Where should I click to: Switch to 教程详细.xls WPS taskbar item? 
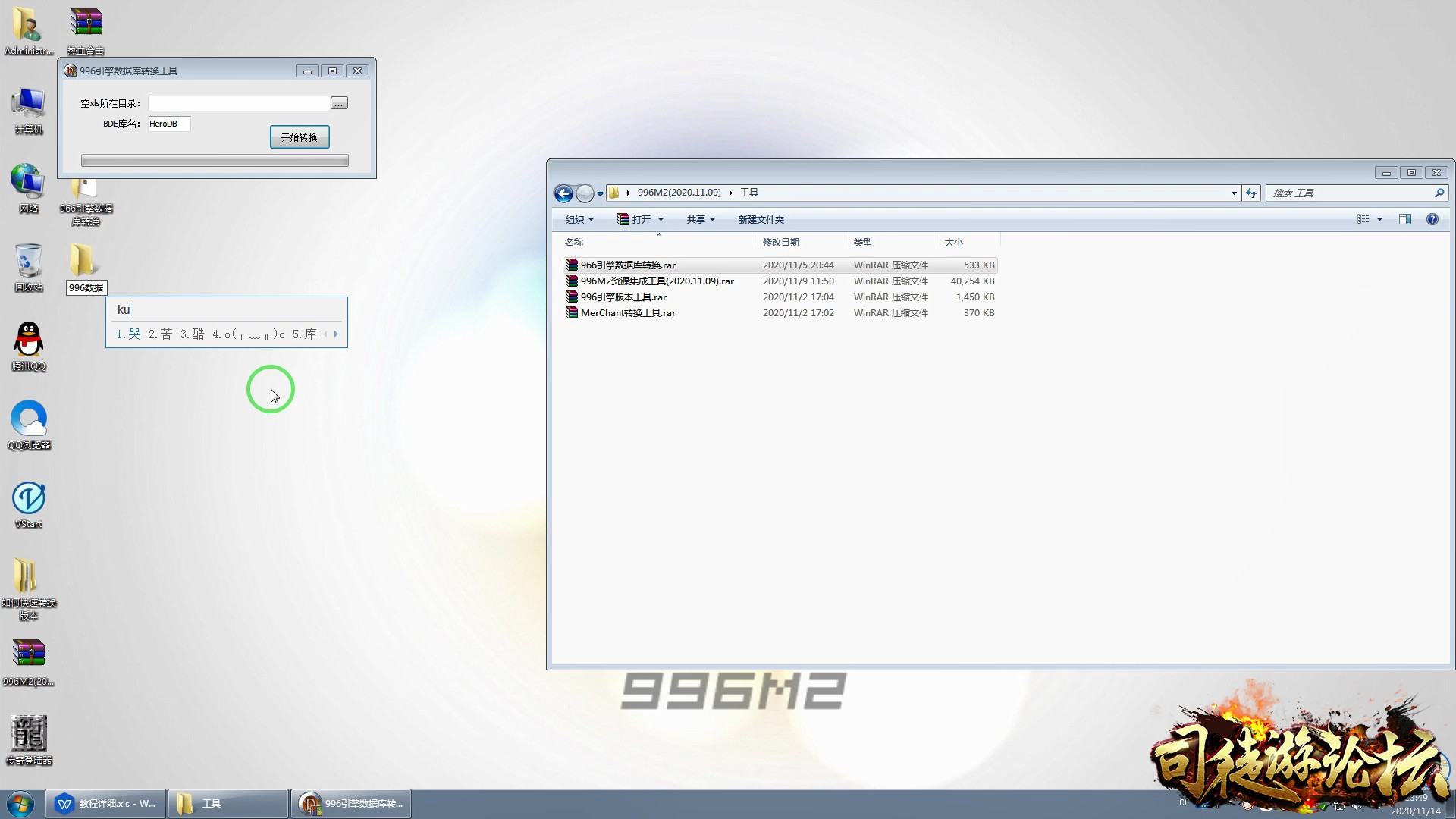(x=105, y=804)
